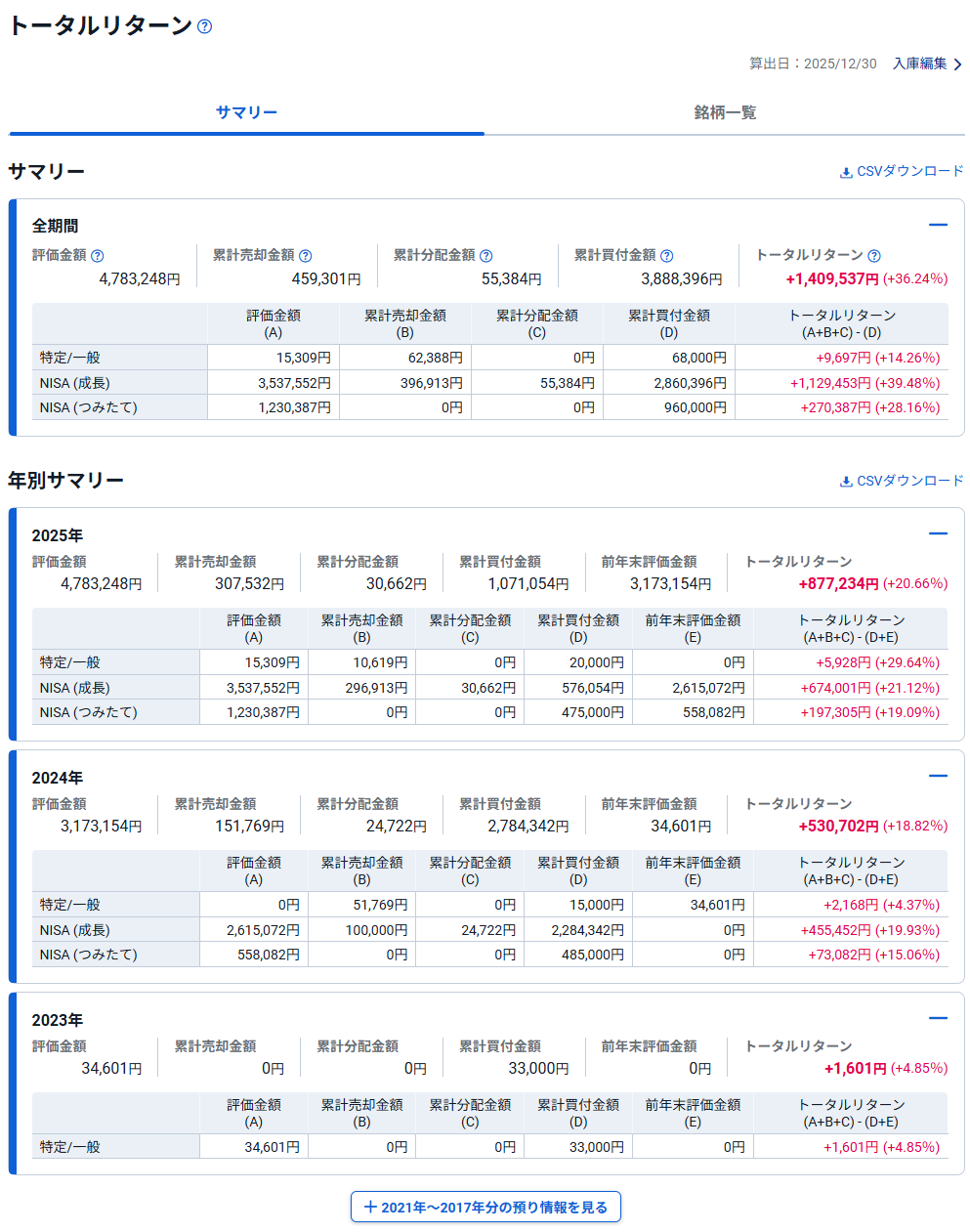The width and height of the screenshot is (970, 1232).
Task: Collapse the 2023年 yearly panel
Action: click(x=938, y=1018)
